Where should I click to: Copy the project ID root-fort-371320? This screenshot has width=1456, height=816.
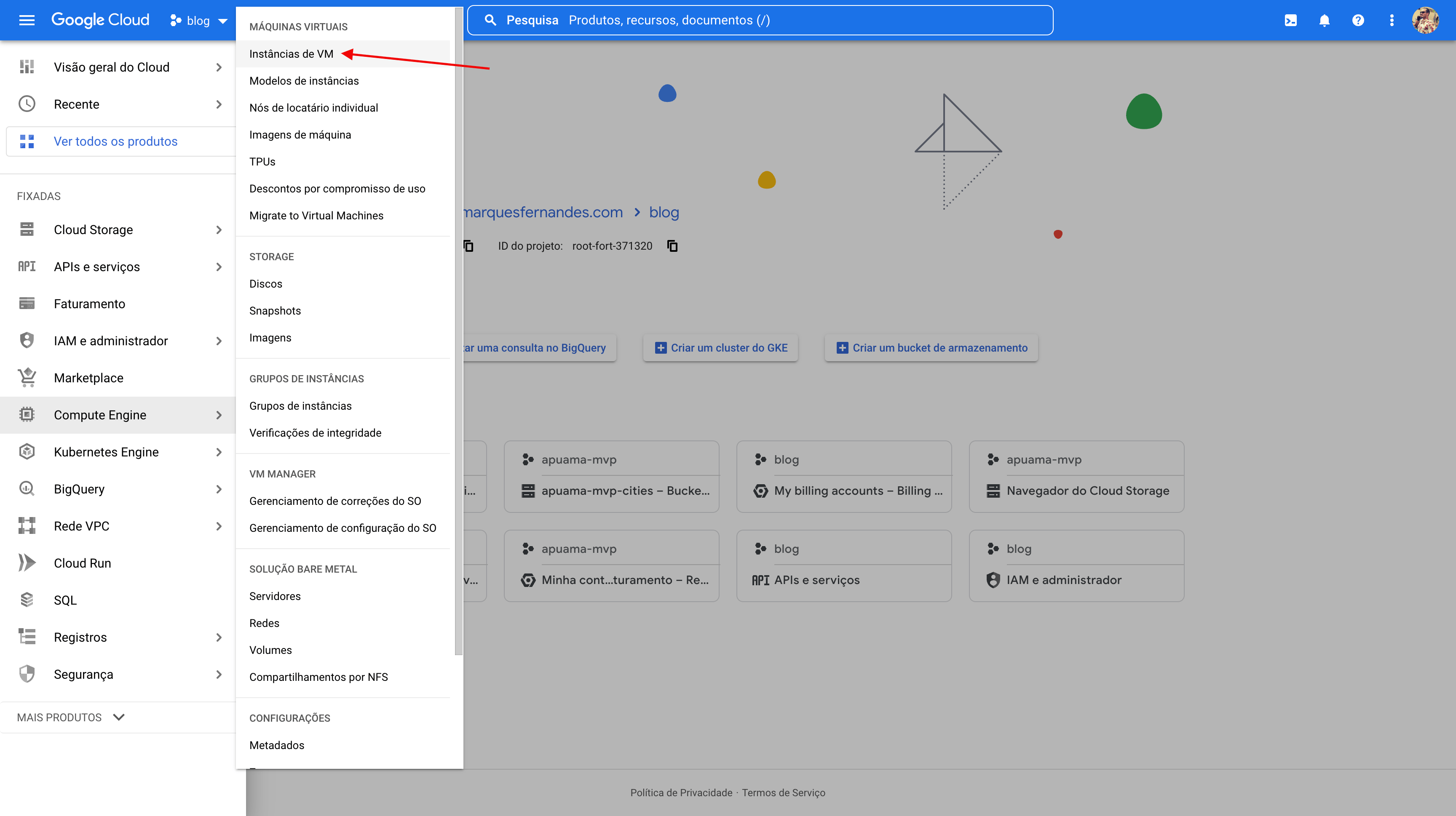(x=672, y=245)
